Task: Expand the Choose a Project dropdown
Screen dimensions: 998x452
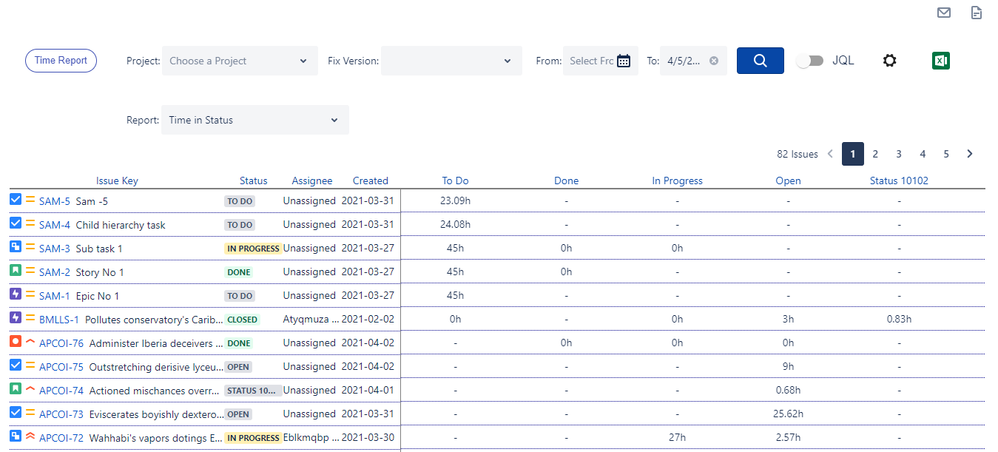Action: click(239, 61)
